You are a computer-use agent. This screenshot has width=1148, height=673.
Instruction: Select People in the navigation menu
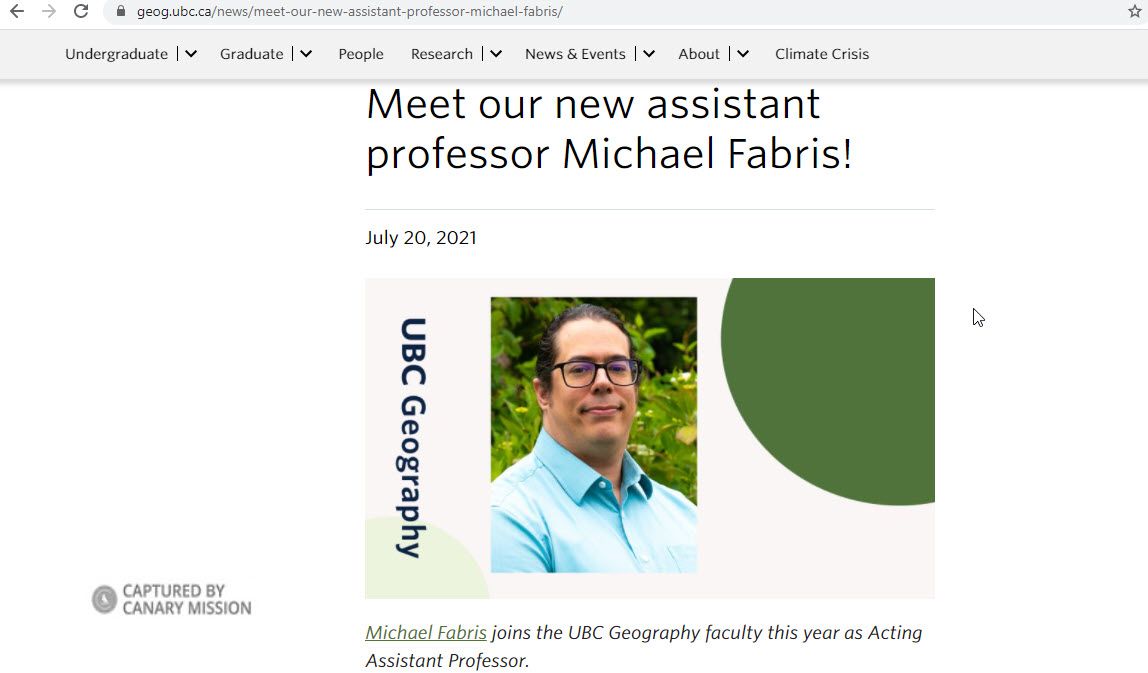tap(361, 54)
